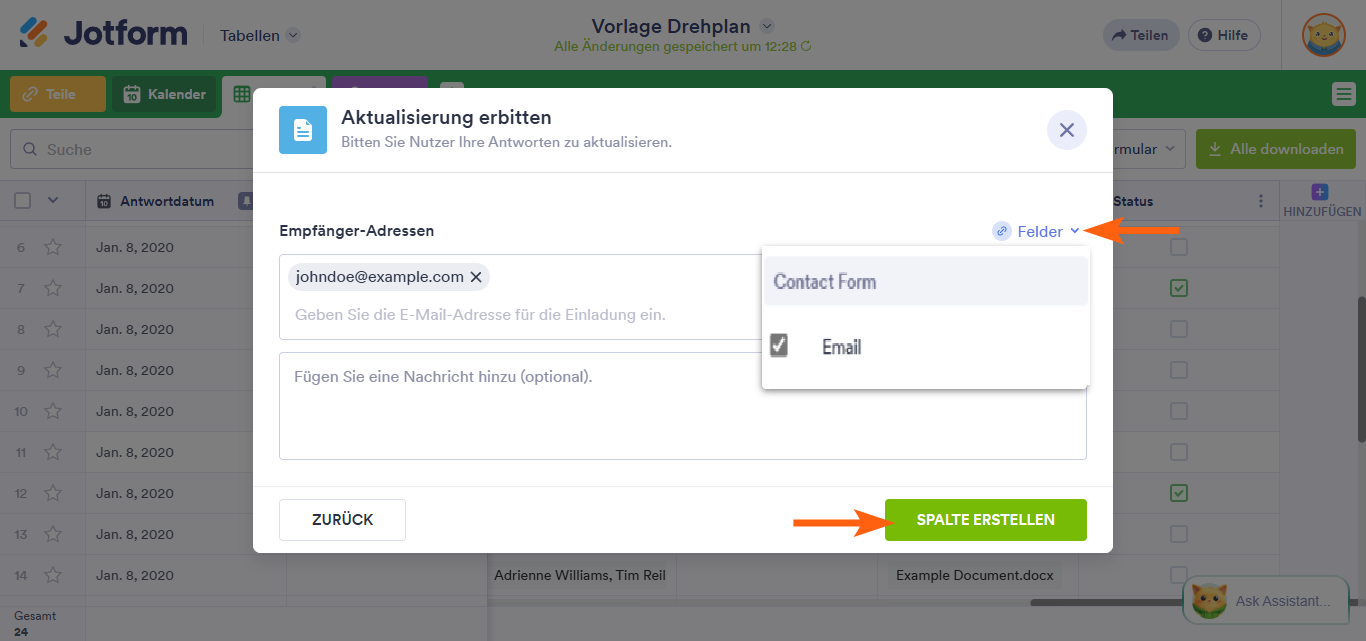Uncheck the Email field checkbox

(777, 346)
